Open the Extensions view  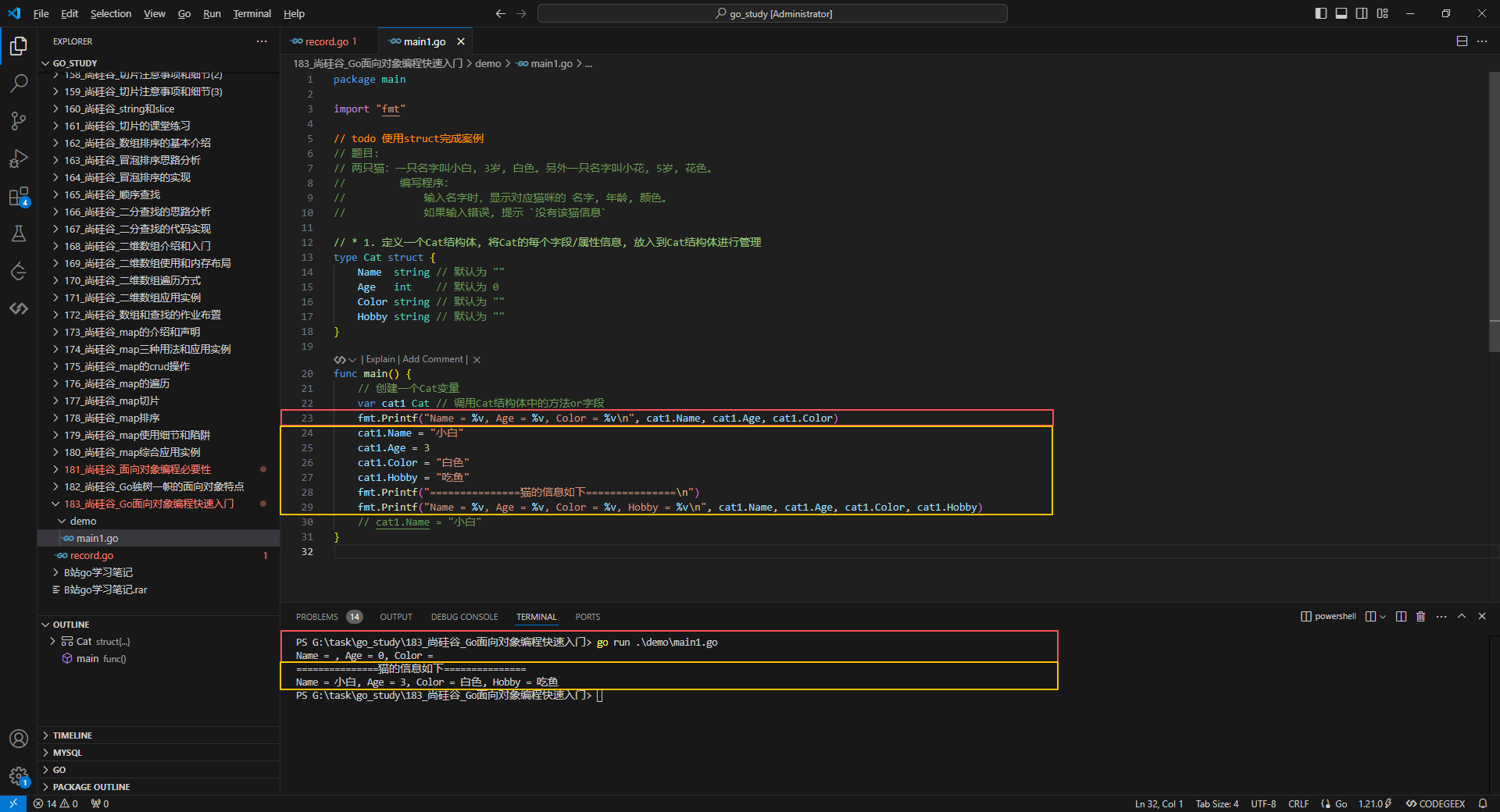coord(19,197)
